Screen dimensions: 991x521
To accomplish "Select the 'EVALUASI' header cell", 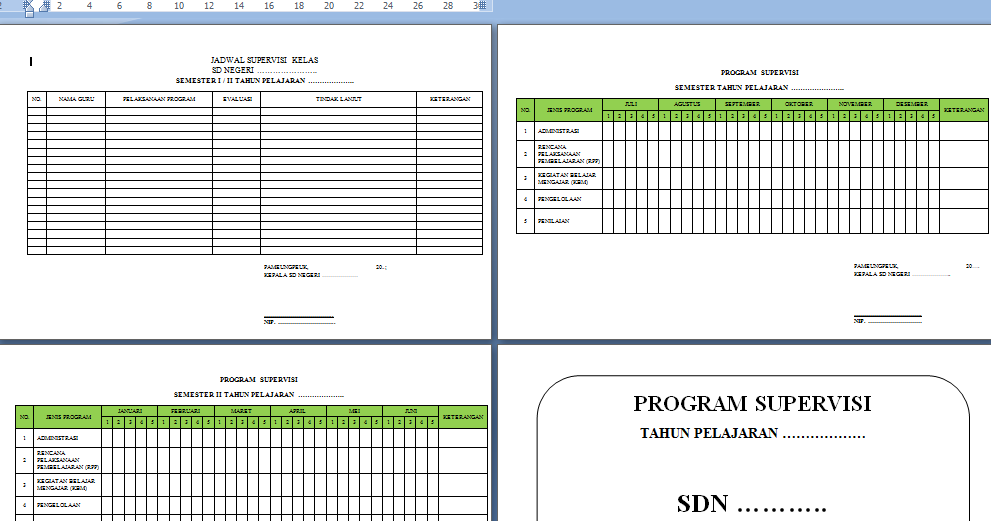I will click(x=236, y=99).
